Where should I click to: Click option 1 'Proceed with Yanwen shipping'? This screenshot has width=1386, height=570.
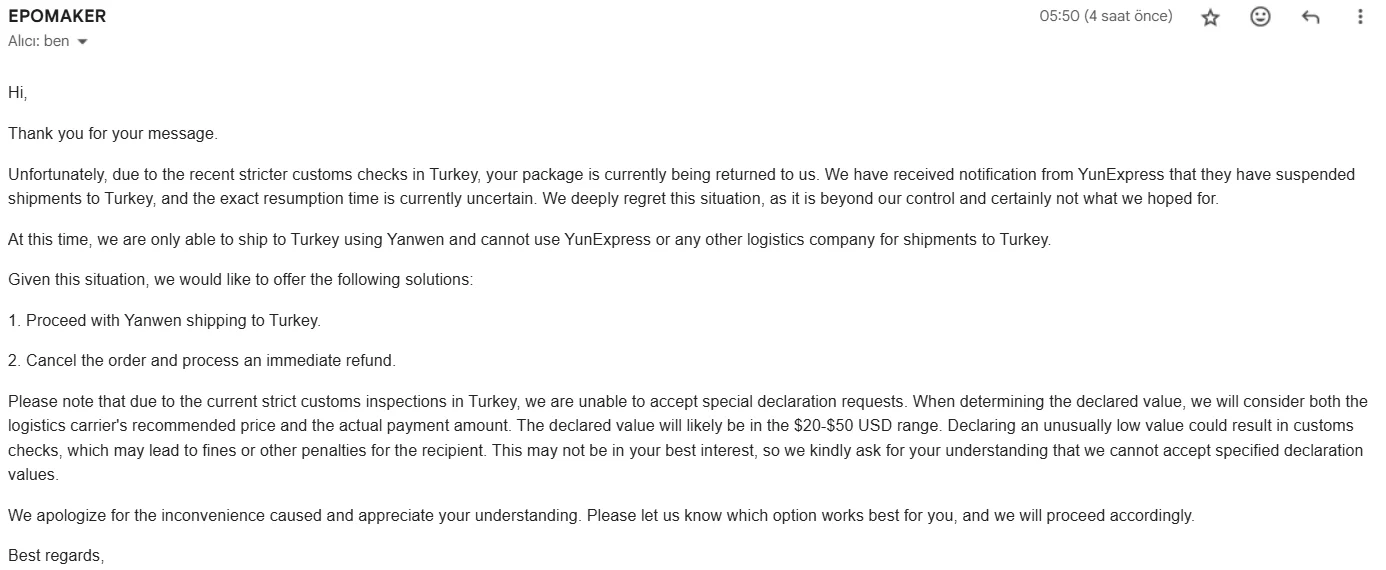(164, 321)
